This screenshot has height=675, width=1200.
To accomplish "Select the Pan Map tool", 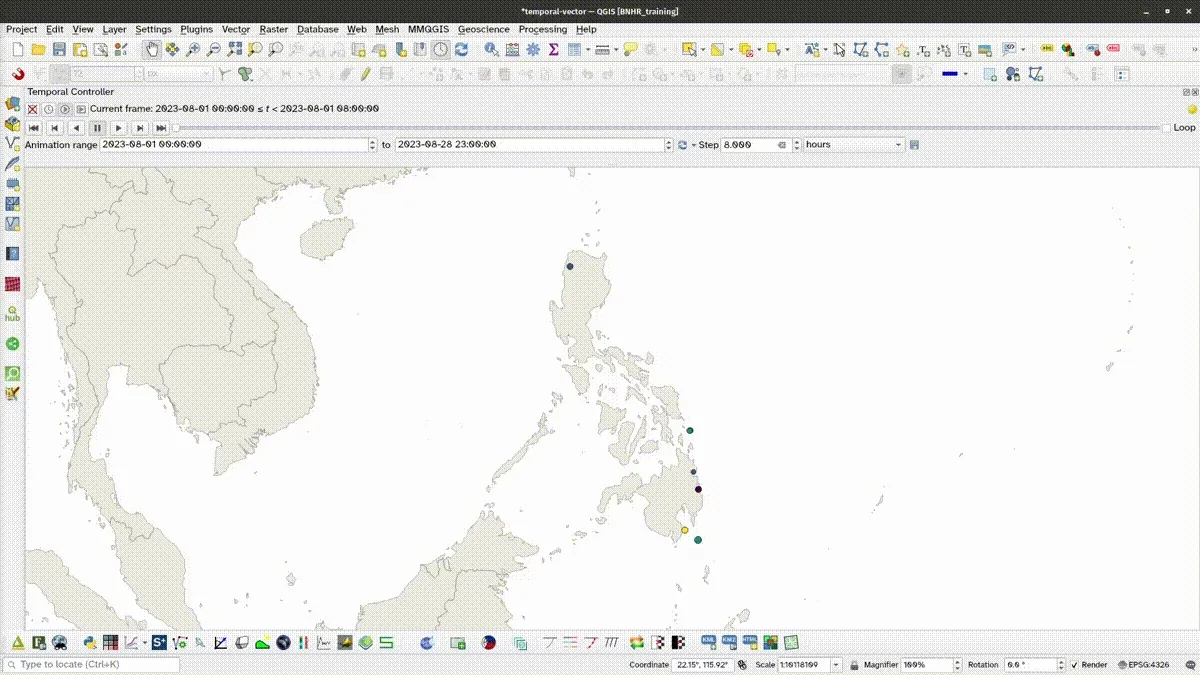I will [152, 49].
